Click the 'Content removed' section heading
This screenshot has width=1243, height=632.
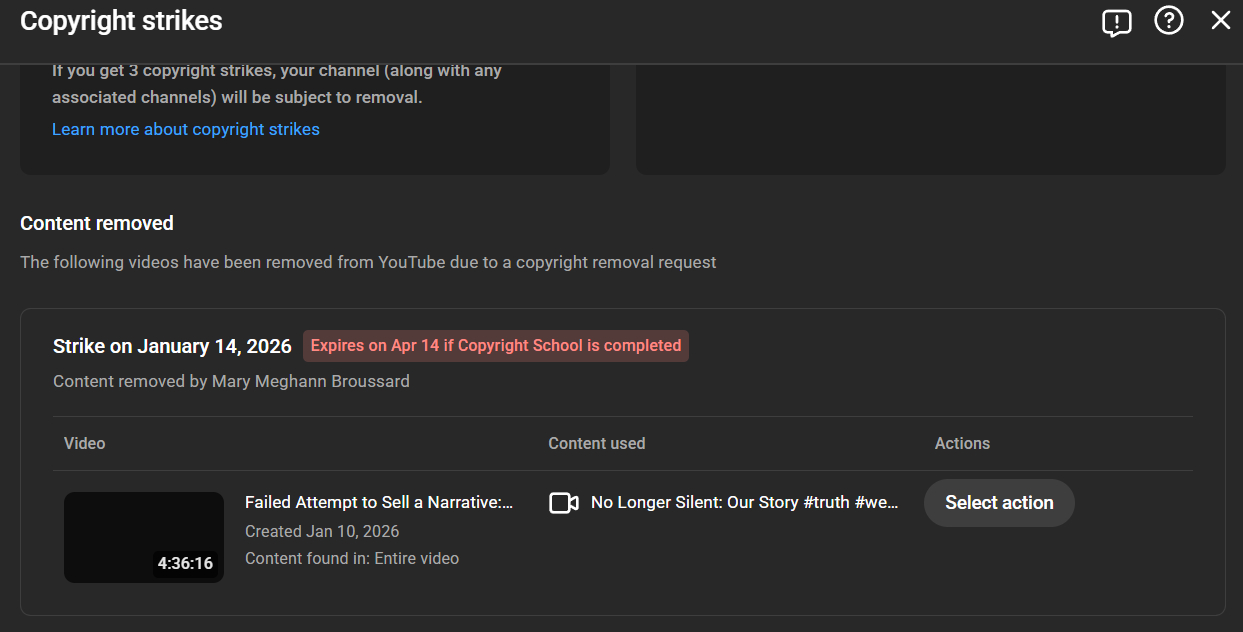tap(97, 223)
